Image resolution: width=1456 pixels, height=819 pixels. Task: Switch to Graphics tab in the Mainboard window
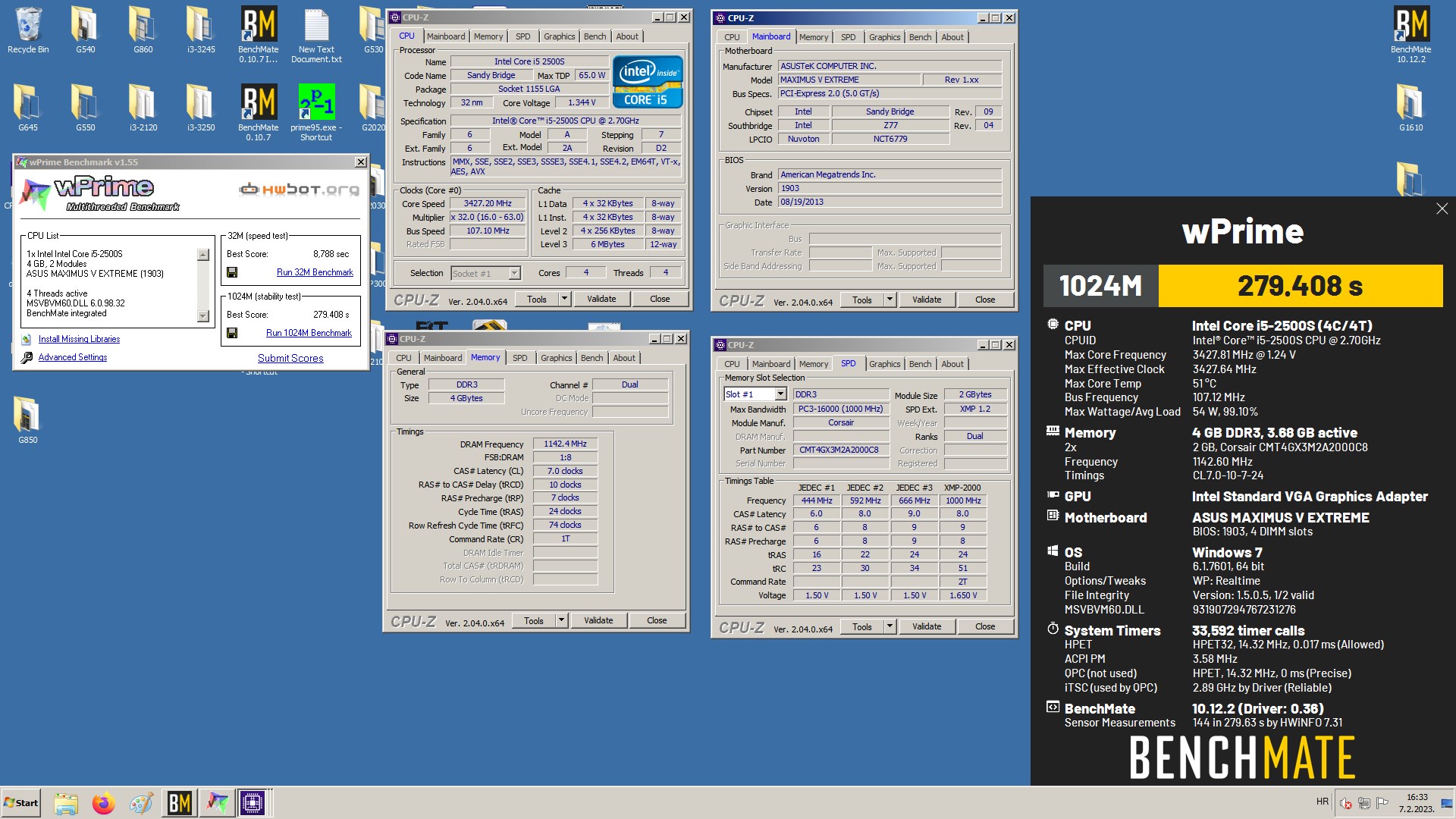click(x=884, y=37)
